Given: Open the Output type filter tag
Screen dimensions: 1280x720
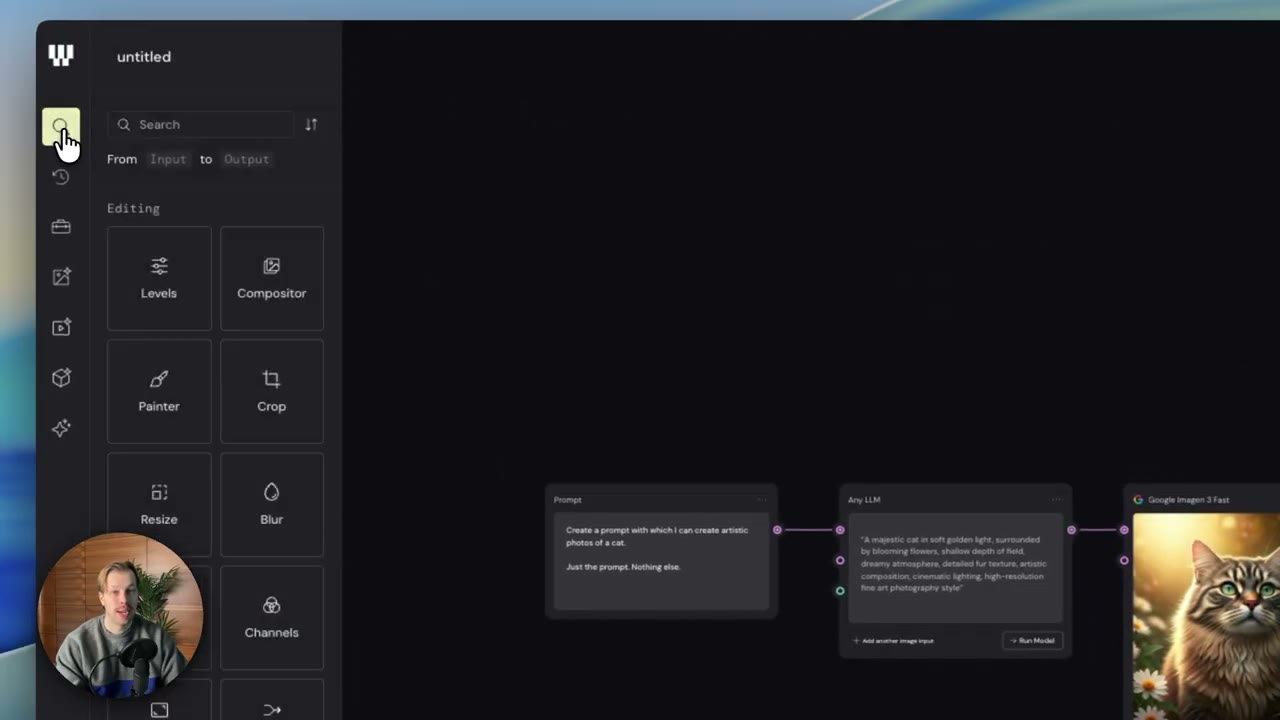Looking at the screenshot, I should (246, 159).
